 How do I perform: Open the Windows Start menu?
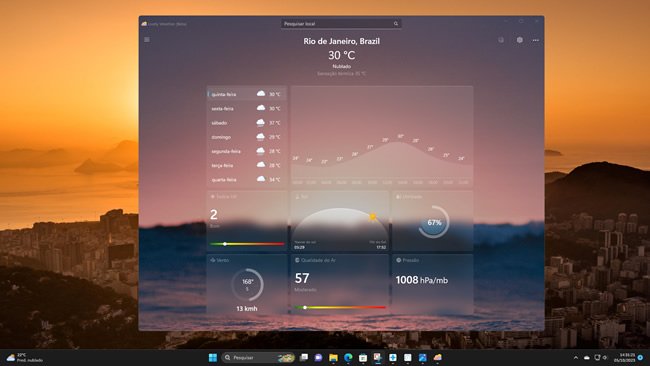[x=213, y=357]
